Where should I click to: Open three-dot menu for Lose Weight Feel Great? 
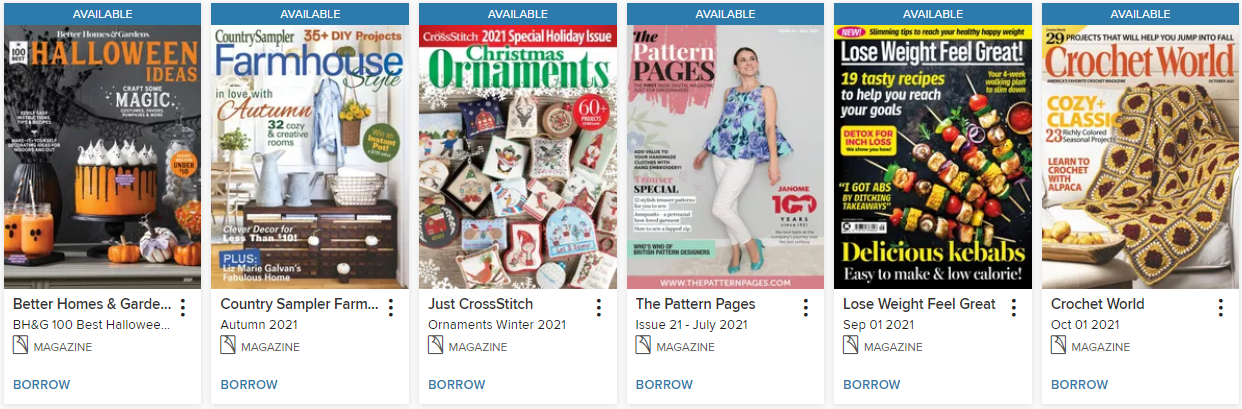[x=1013, y=308]
